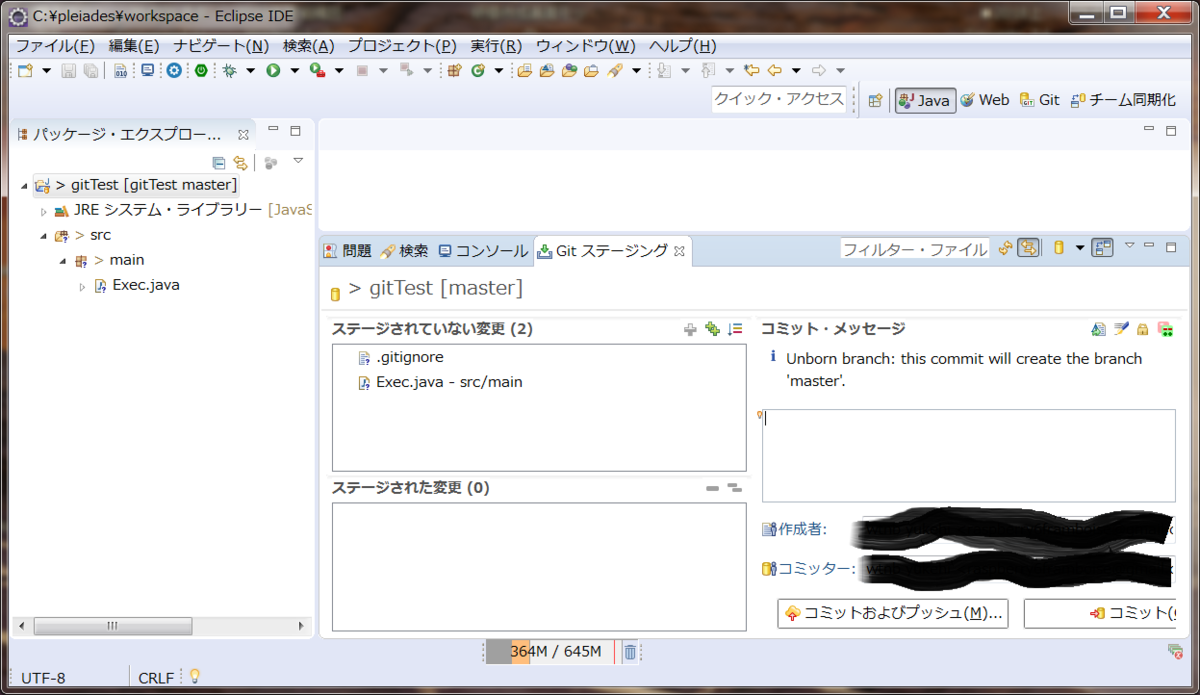The image size is (1200, 695).
Task: Click the Run toolbar icon
Action: click(272, 70)
